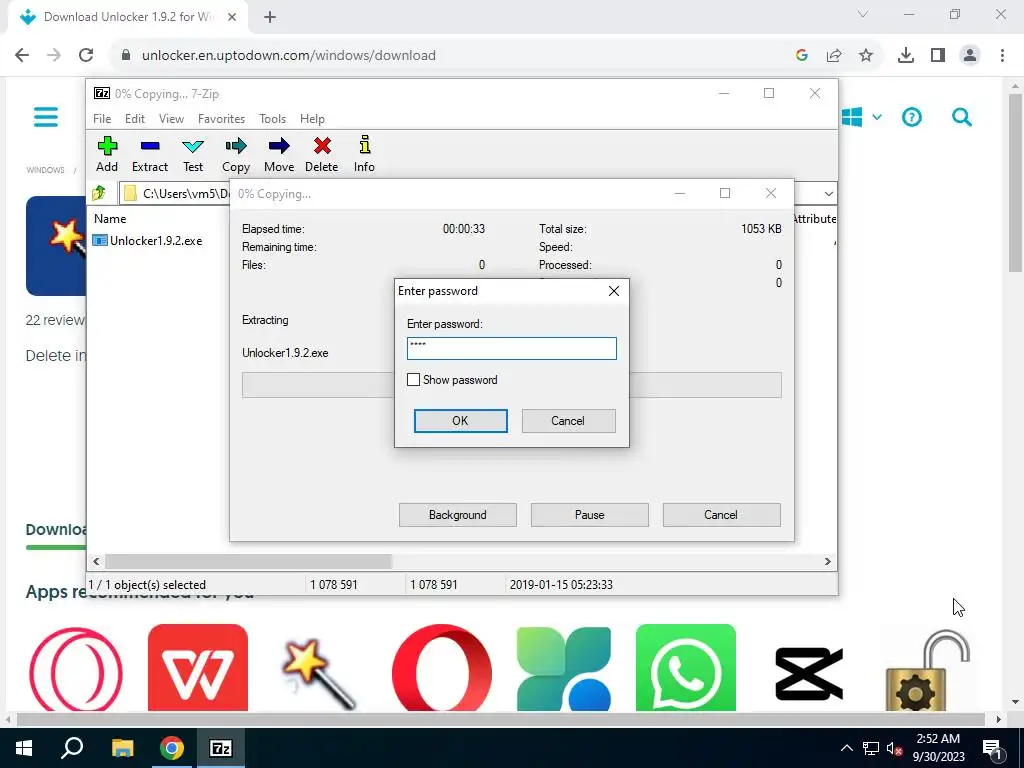This screenshot has height=768, width=1024.
Task: Open the Edit menu in 7-Zip
Action: coord(135,119)
